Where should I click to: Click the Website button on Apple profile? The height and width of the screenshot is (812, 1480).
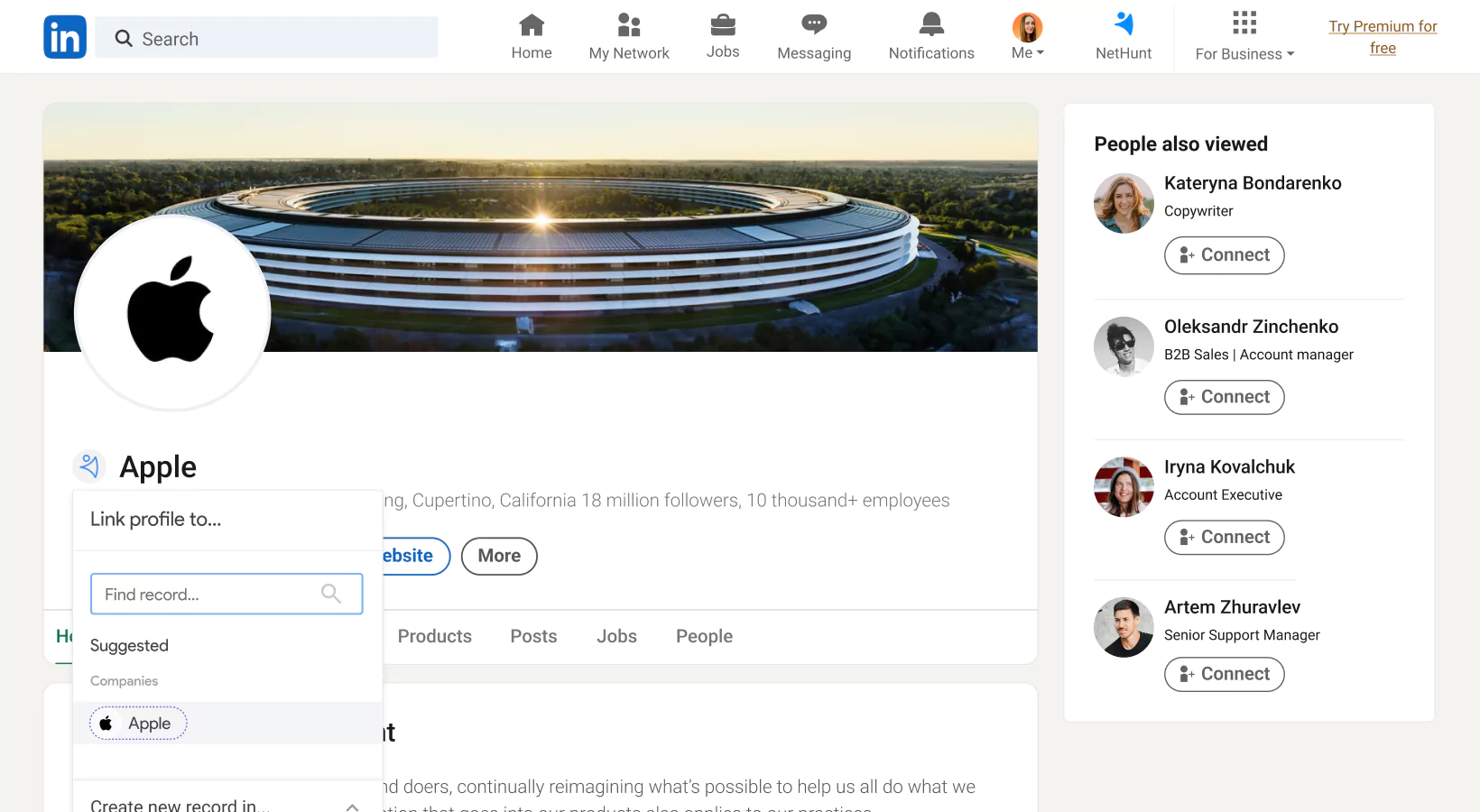point(415,556)
